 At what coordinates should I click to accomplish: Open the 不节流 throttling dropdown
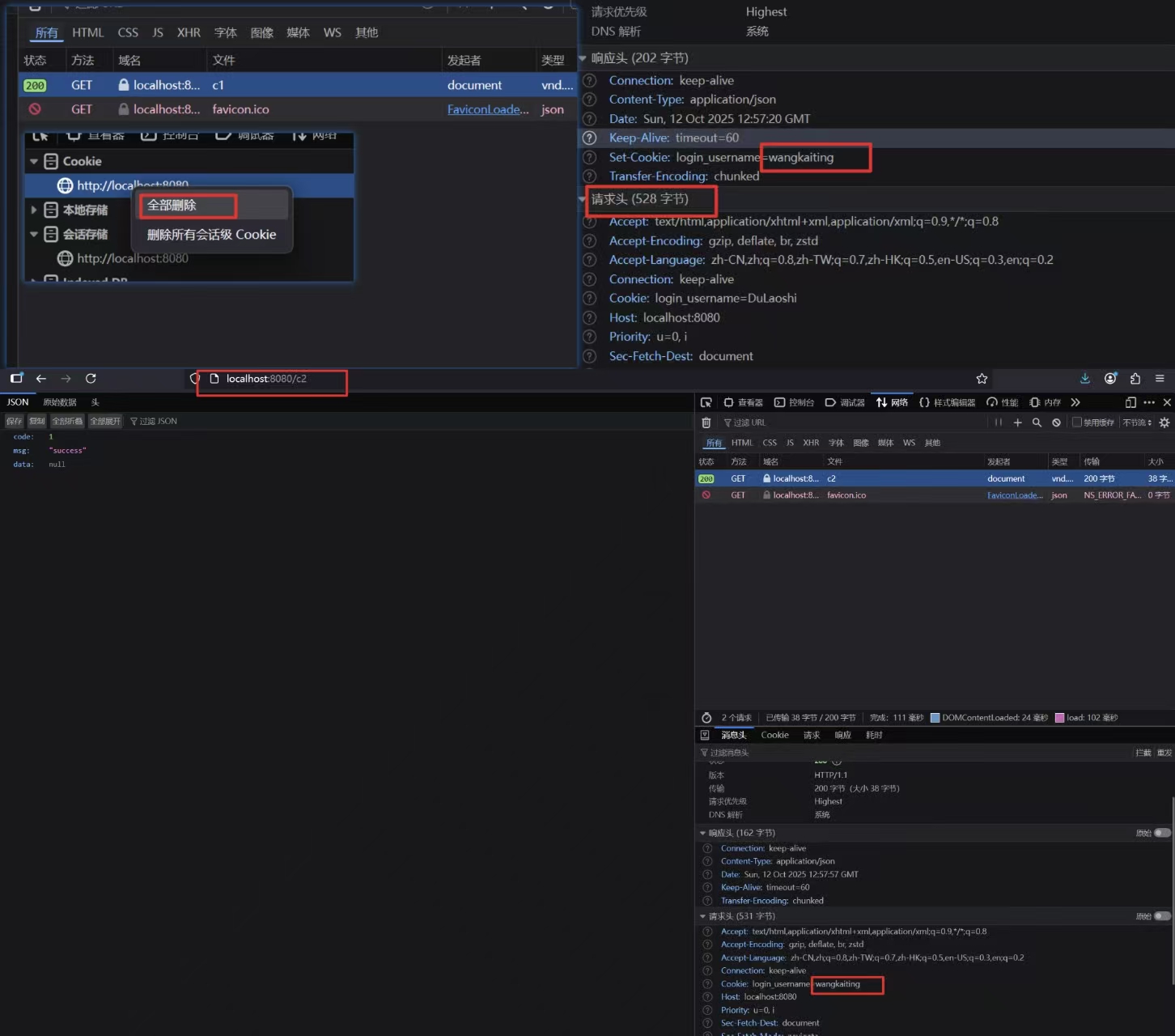pos(1137,422)
